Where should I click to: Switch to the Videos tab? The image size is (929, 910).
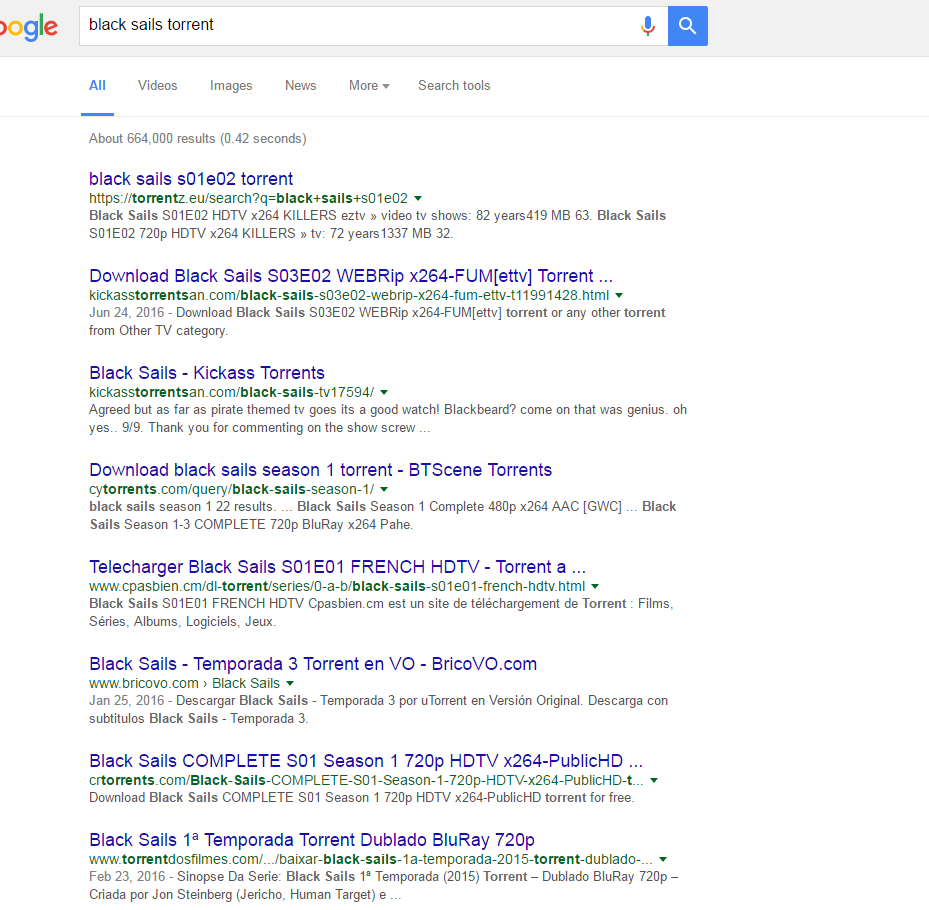click(x=158, y=85)
